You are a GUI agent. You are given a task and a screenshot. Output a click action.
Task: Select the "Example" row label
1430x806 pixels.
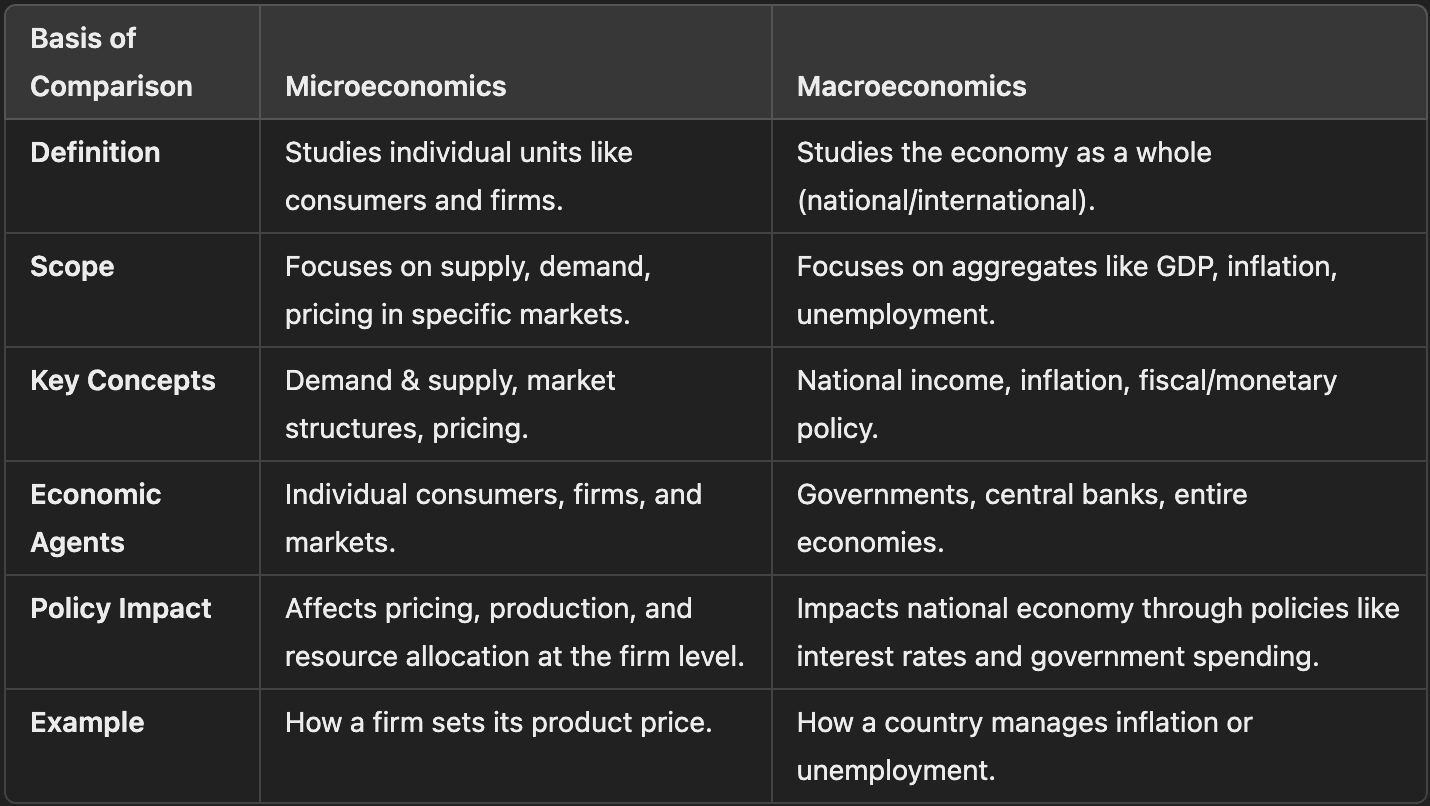pos(87,722)
